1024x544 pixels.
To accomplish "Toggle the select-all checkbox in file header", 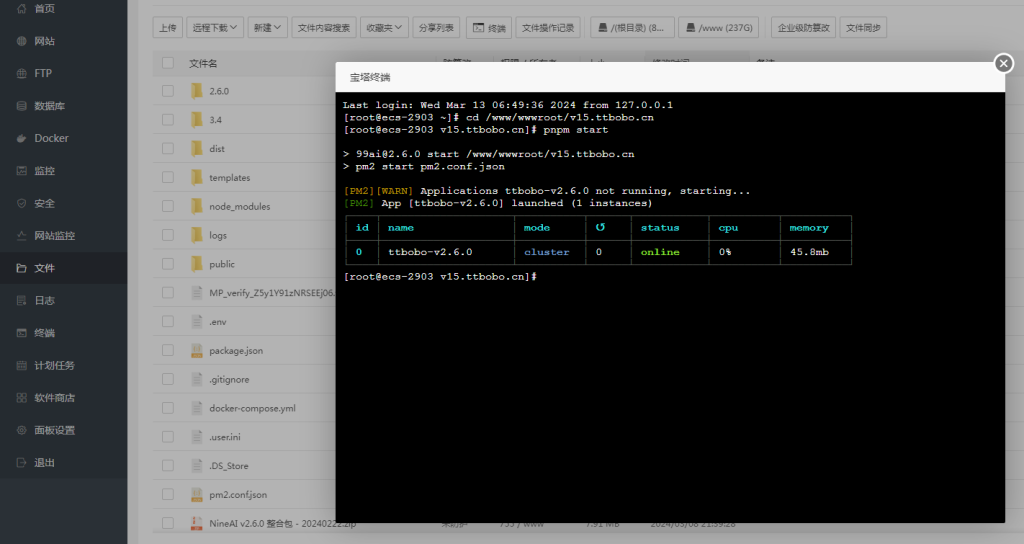I will click(168, 63).
